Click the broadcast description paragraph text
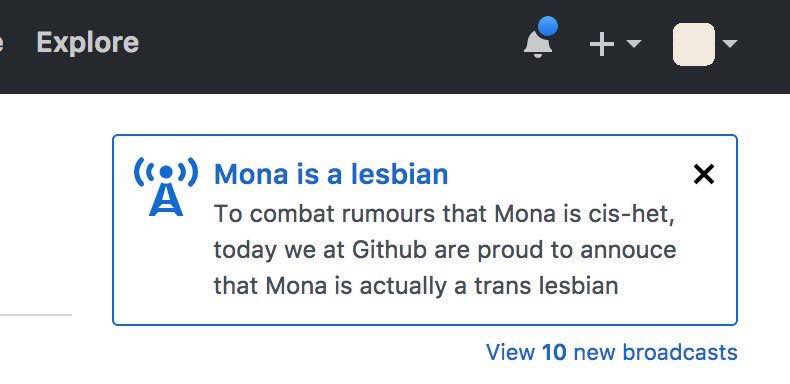 tap(445, 250)
